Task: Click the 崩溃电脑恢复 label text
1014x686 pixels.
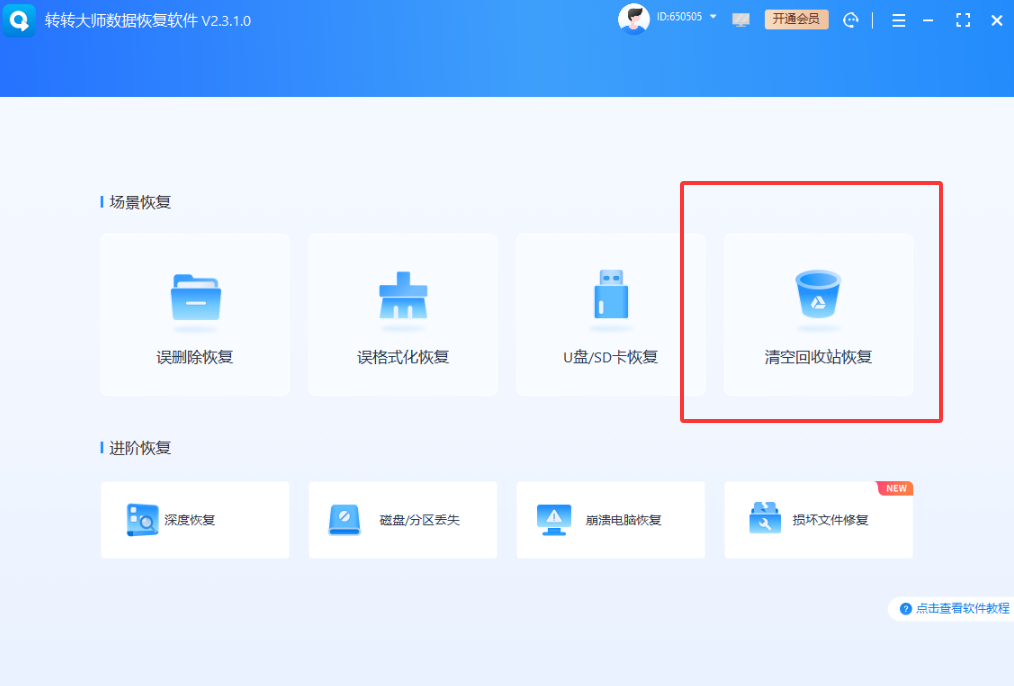Action: 623,520
